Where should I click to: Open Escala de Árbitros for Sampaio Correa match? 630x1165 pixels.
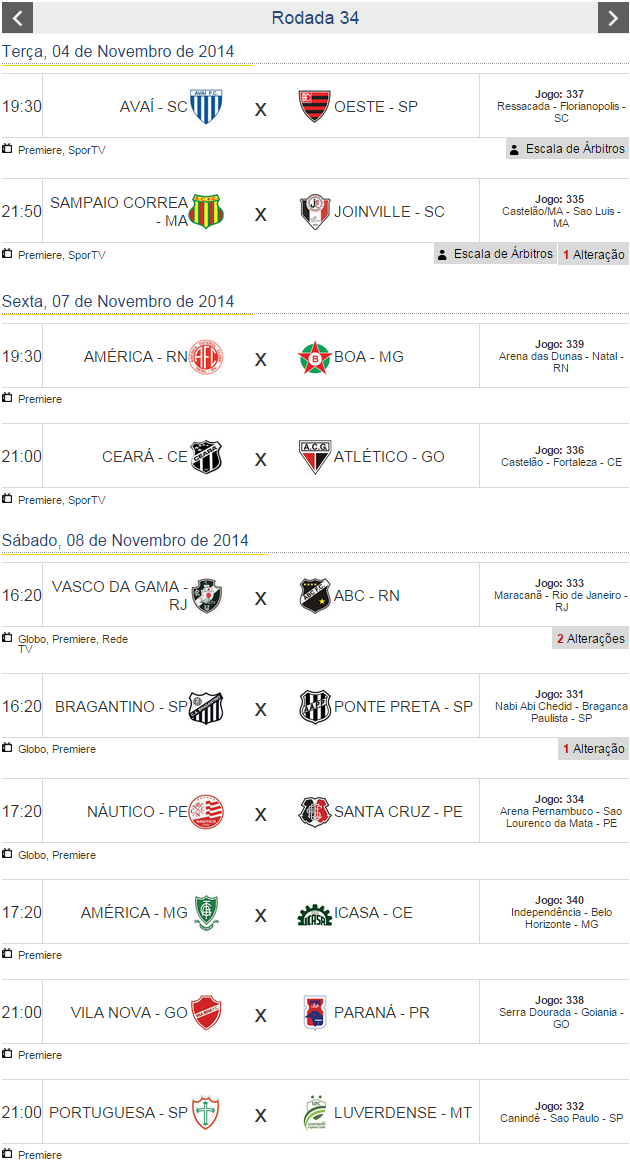pos(495,254)
